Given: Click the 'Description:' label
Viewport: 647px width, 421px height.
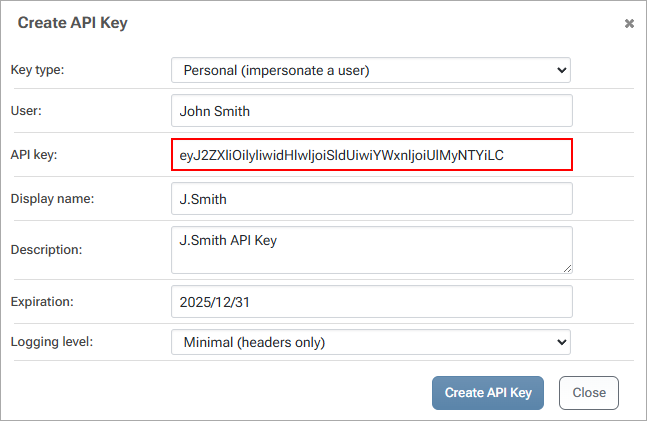Looking at the screenshot, I should [x=46, y=249].
